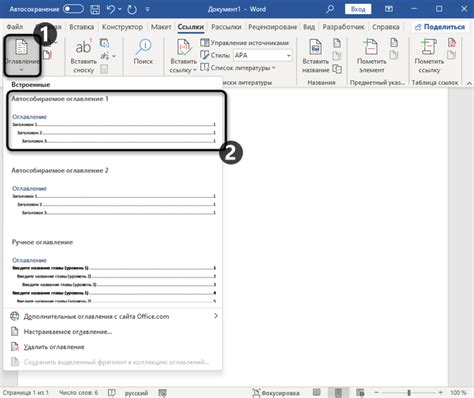Viewport: 474px width, 398px height.
Task: Open the search magnifier in title bar
Action: pos(330,9)
